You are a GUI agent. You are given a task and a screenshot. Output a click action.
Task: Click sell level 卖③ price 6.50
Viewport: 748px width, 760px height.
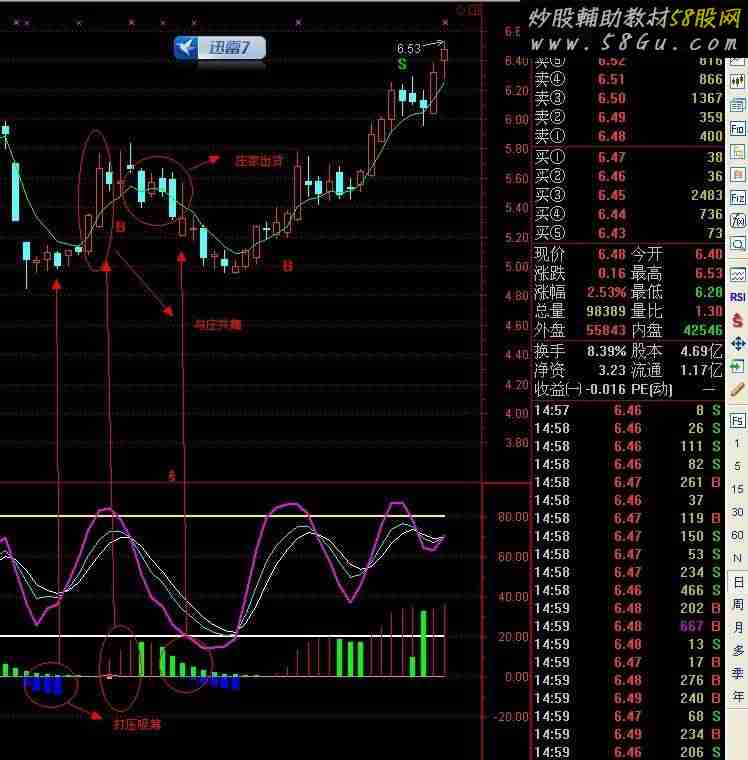[x=611, y=98]
